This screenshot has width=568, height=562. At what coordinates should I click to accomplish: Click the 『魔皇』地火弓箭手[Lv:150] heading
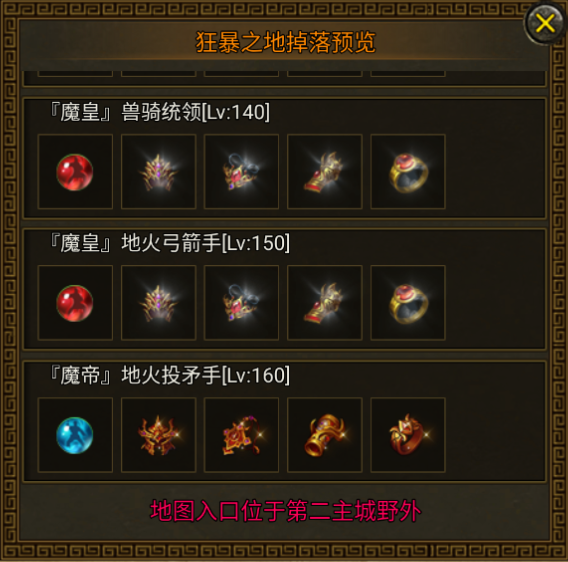169,243
